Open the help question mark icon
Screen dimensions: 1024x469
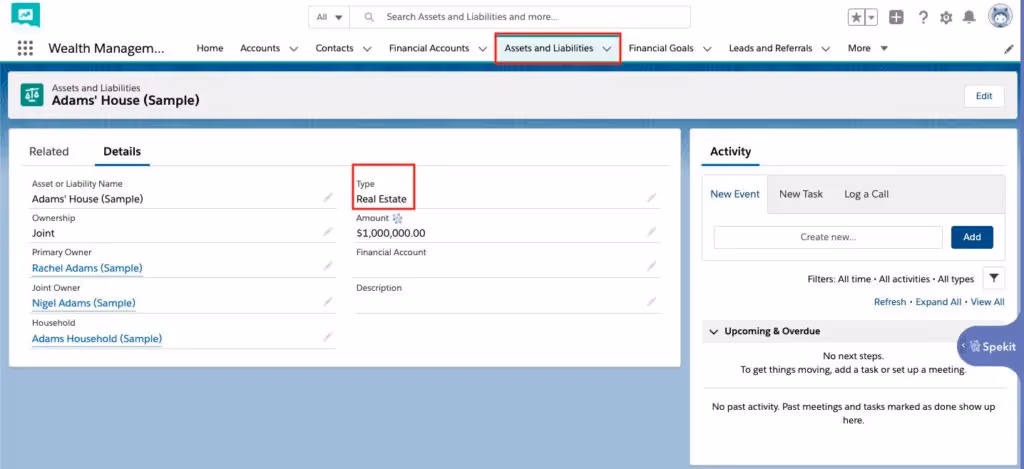click(923, 18)
